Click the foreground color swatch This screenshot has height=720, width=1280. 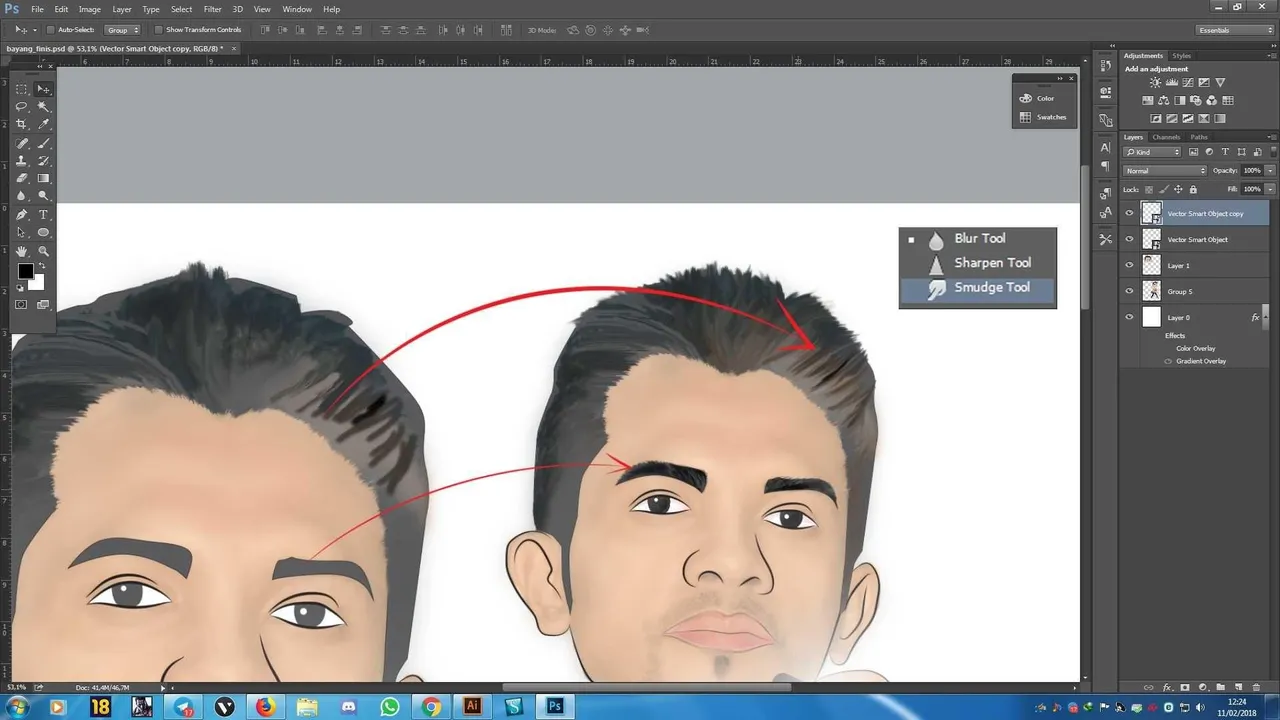point(25,272)
